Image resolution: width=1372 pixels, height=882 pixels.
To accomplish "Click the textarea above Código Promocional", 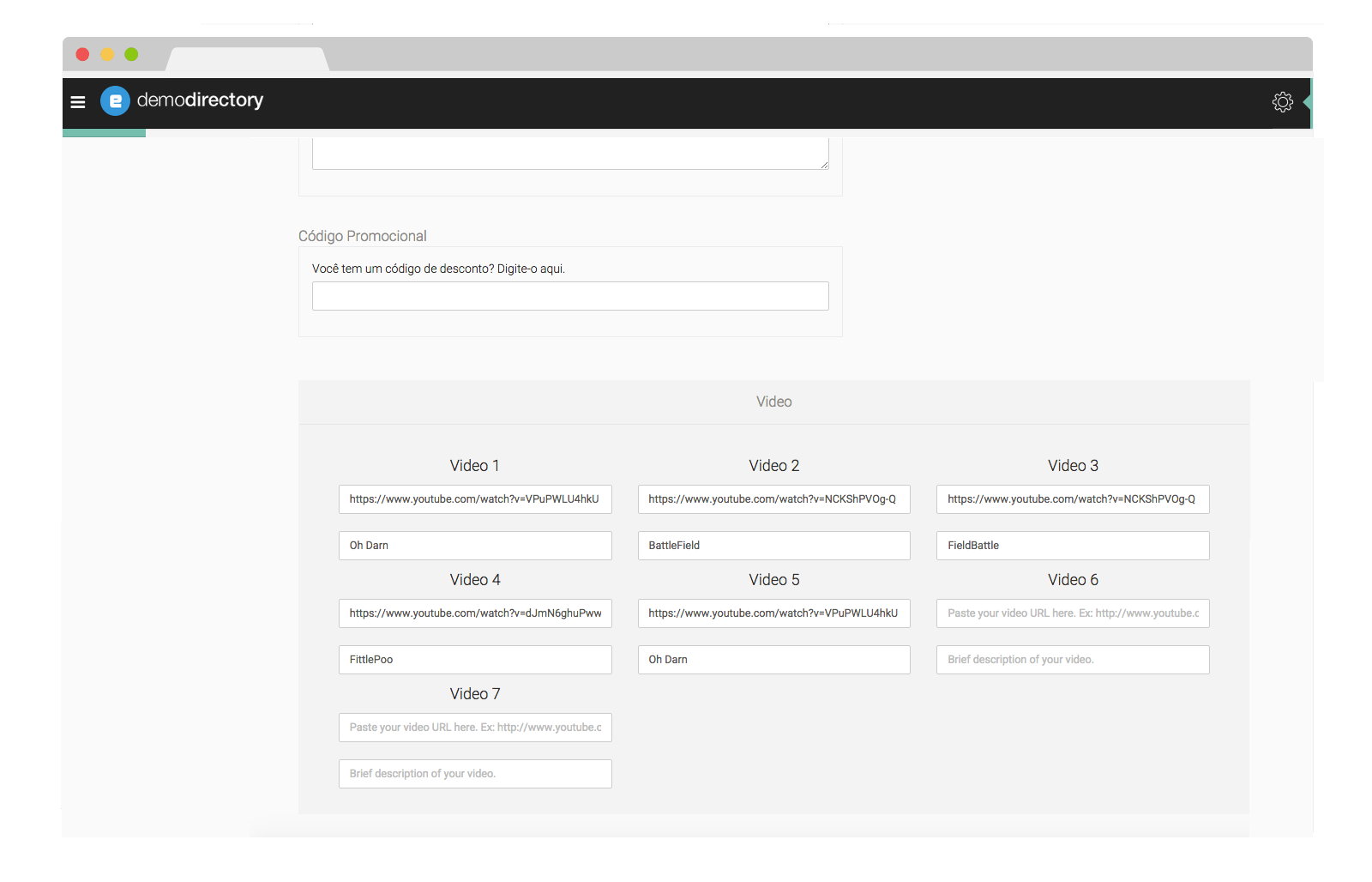I will [x=570, y=154].
